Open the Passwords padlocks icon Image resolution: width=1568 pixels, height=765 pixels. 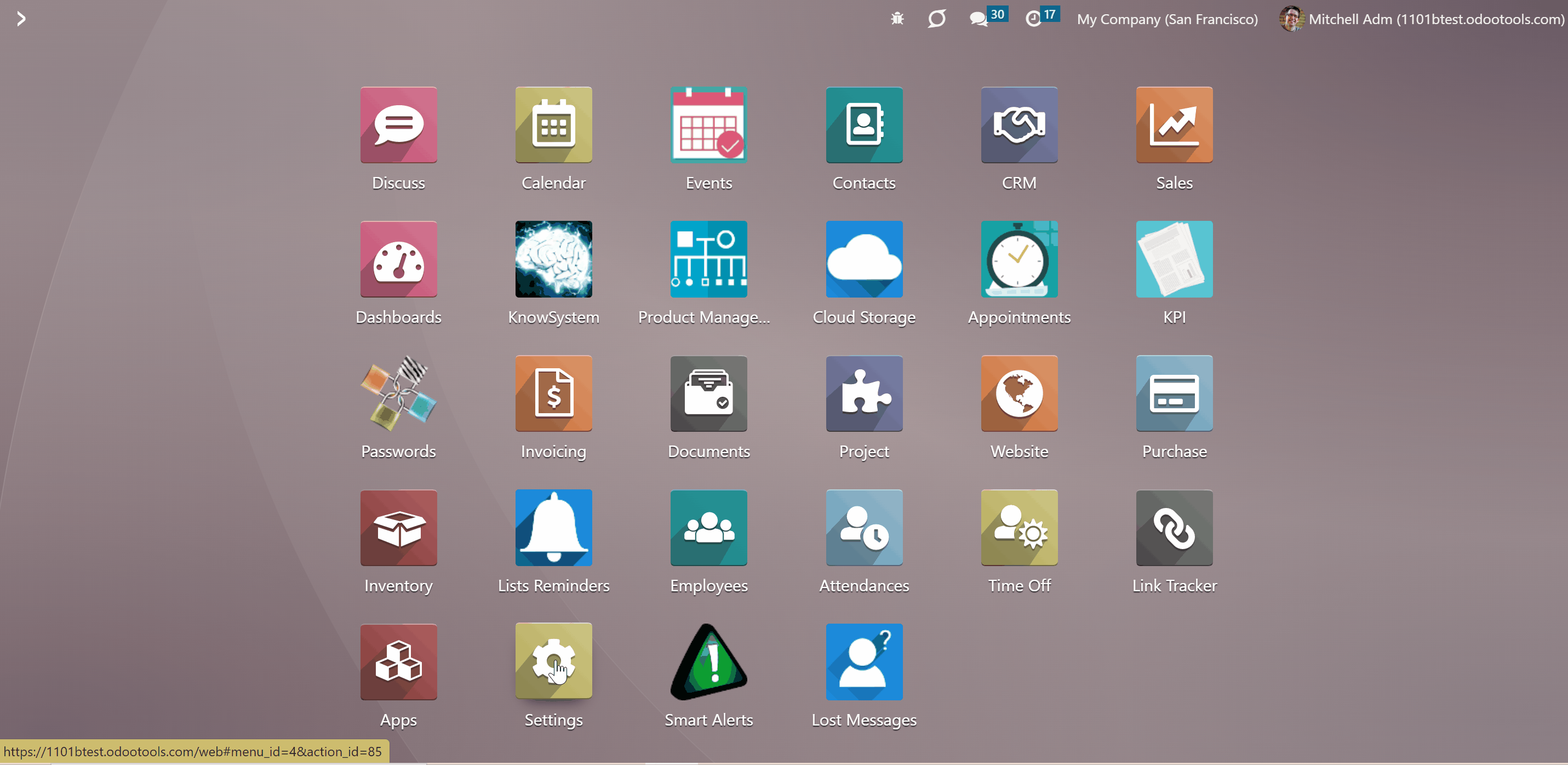pos(399,393)
